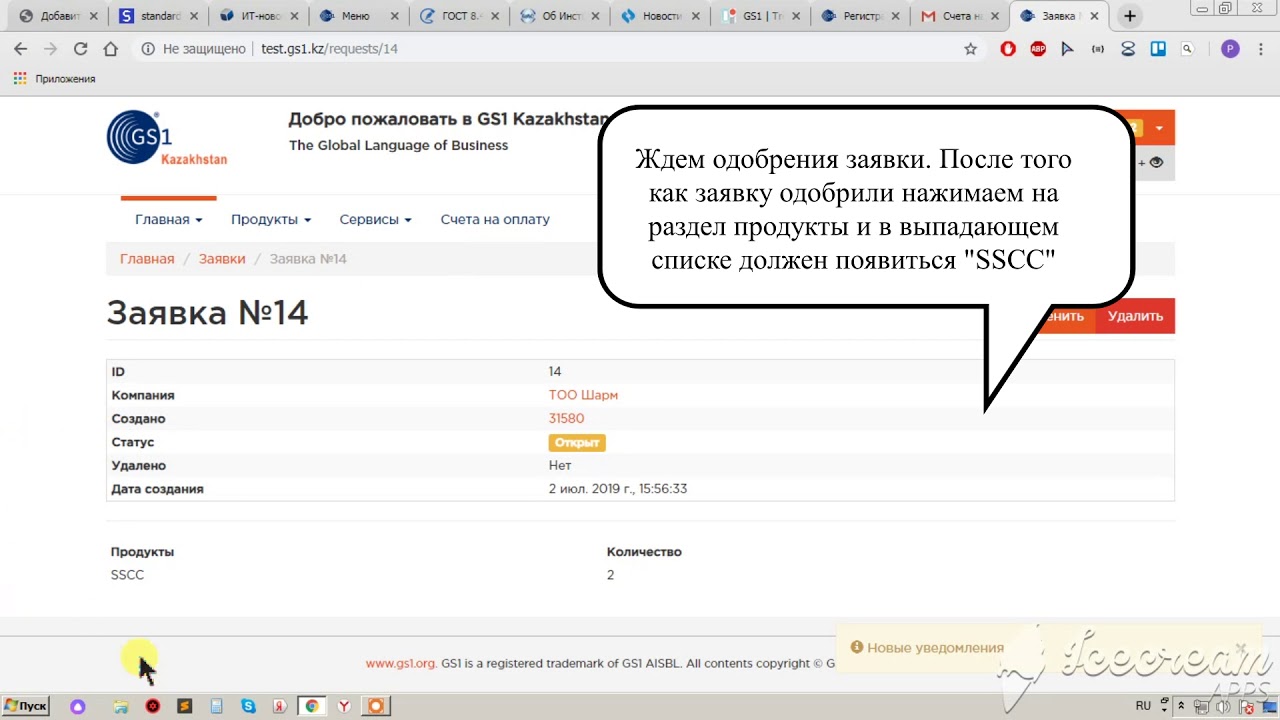
Task: Click the Заявки breadcrumb link
Action: (x=222, y=258)
